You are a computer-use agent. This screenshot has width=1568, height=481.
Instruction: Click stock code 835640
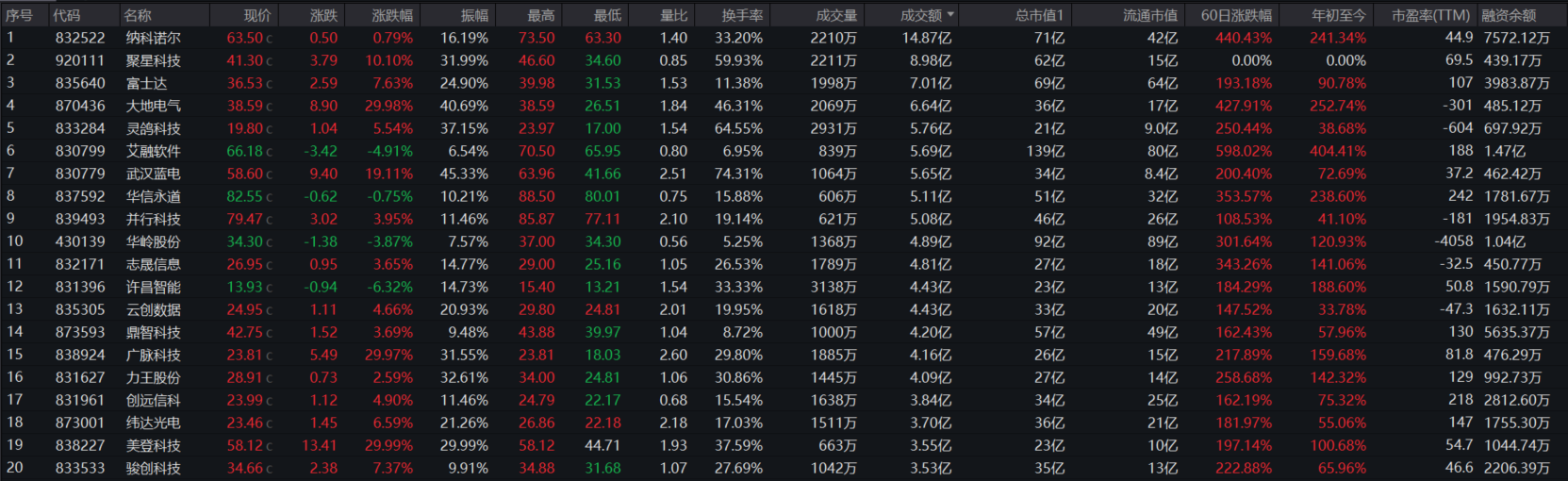[x=80, y=83]
